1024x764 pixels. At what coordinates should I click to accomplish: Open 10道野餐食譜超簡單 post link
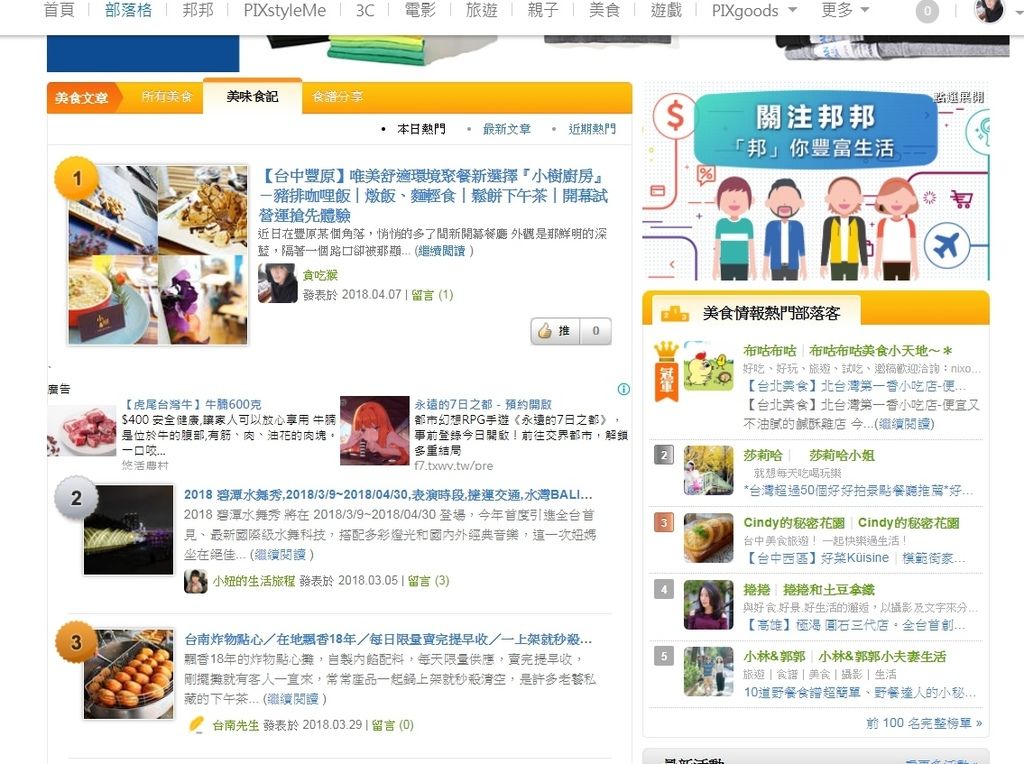tap(859, 692)
